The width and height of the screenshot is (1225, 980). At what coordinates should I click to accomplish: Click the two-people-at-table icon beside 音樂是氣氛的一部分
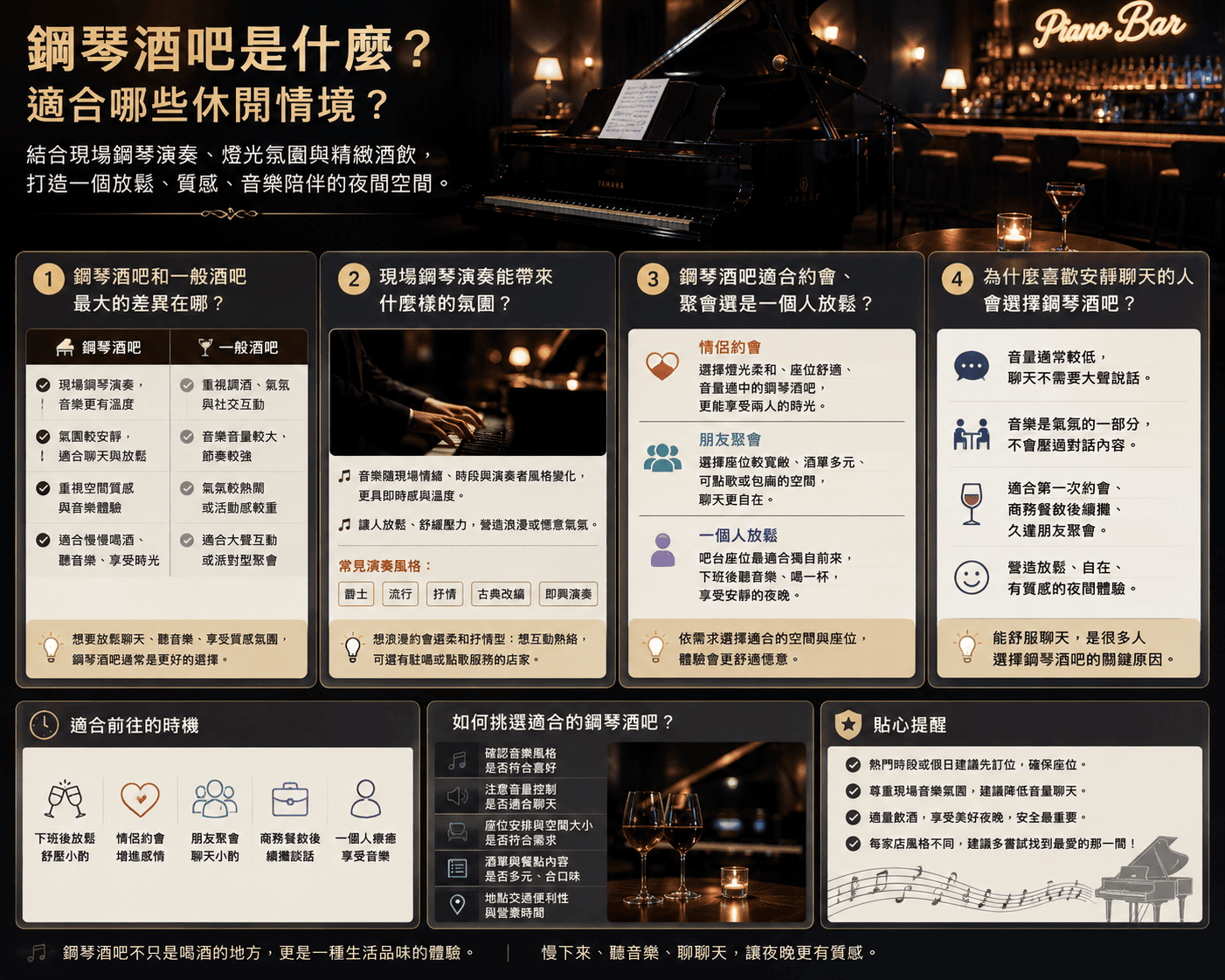pos(972,434)
